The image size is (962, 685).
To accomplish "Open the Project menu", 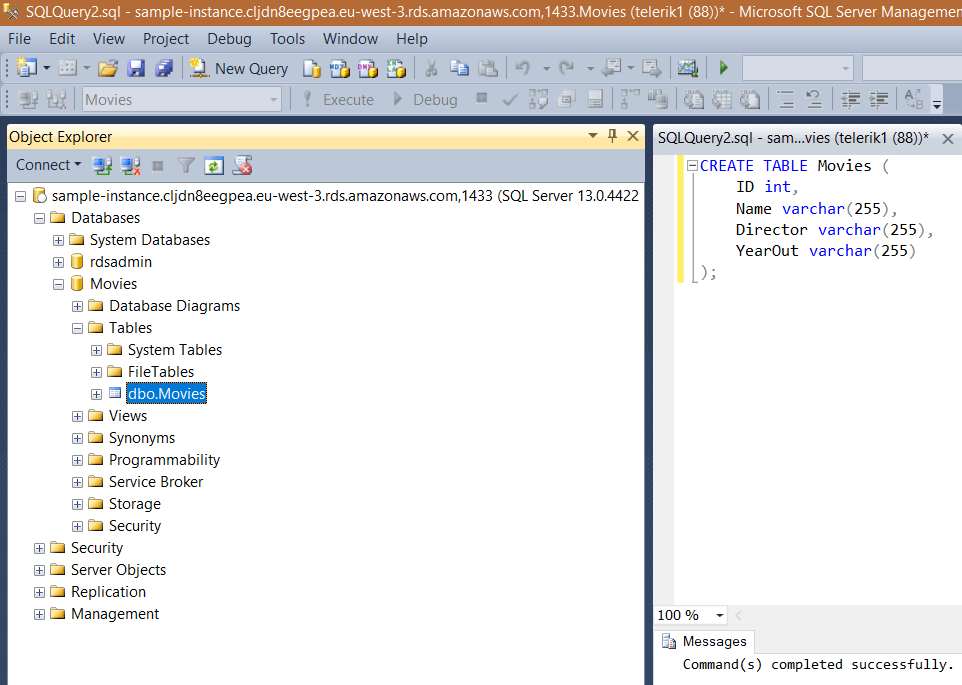I will 166,39.
